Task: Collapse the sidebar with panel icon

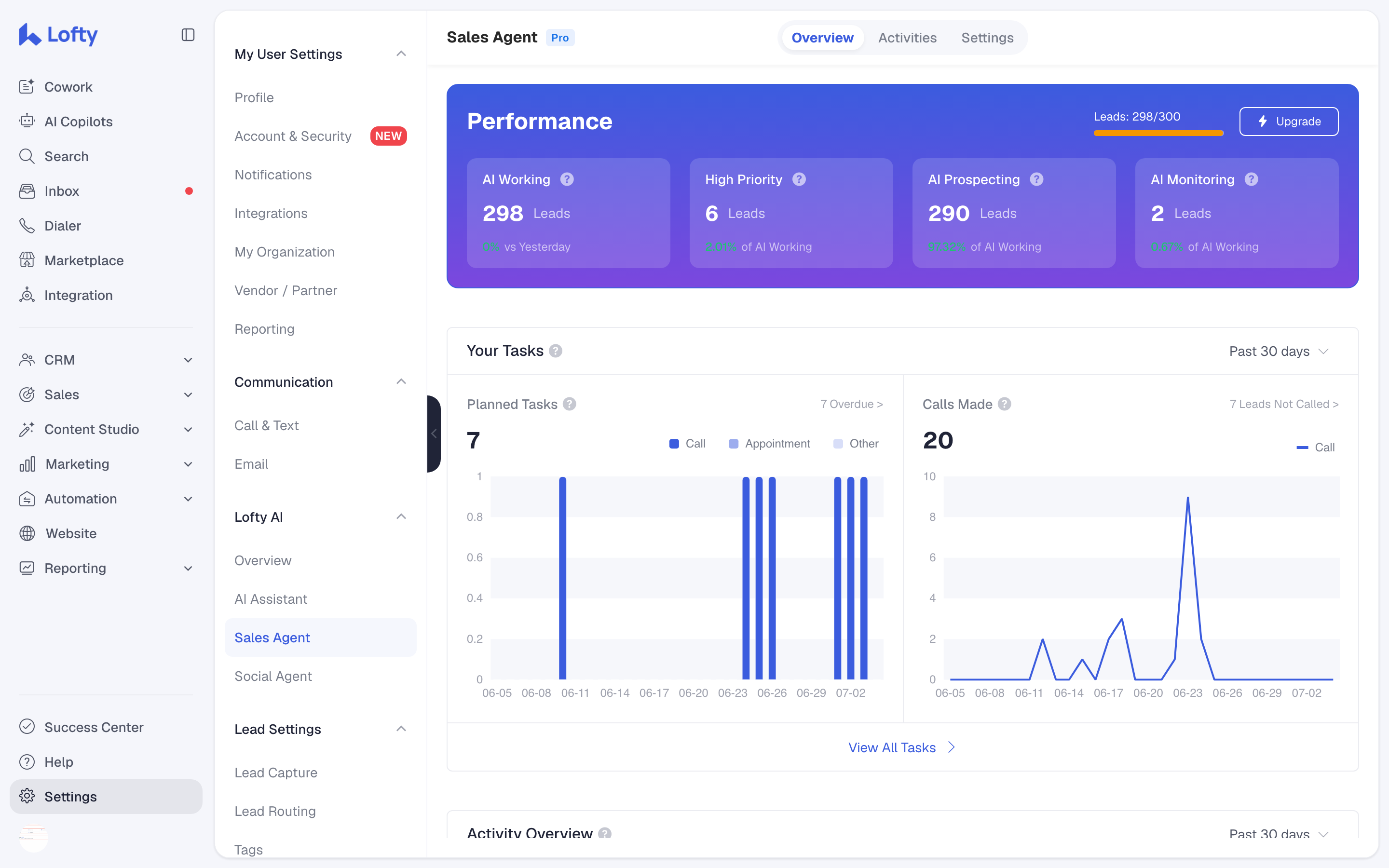Action: tap(188, 35)
